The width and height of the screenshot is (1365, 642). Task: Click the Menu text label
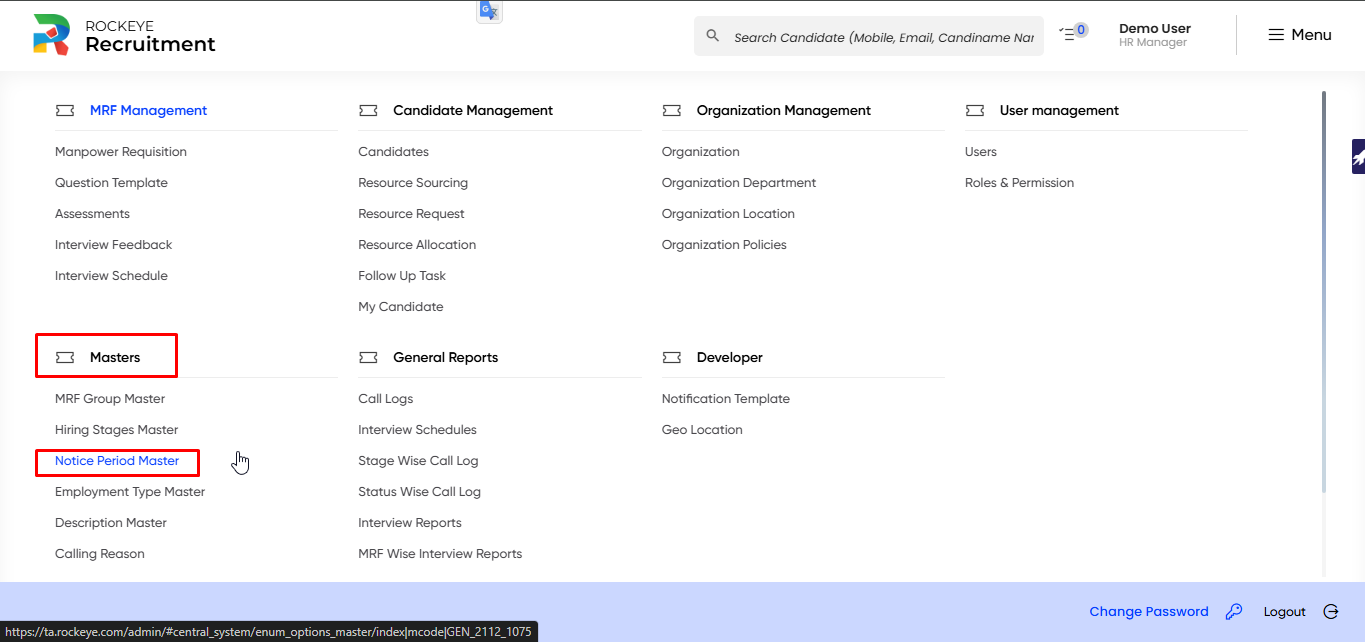[1311, 35]
